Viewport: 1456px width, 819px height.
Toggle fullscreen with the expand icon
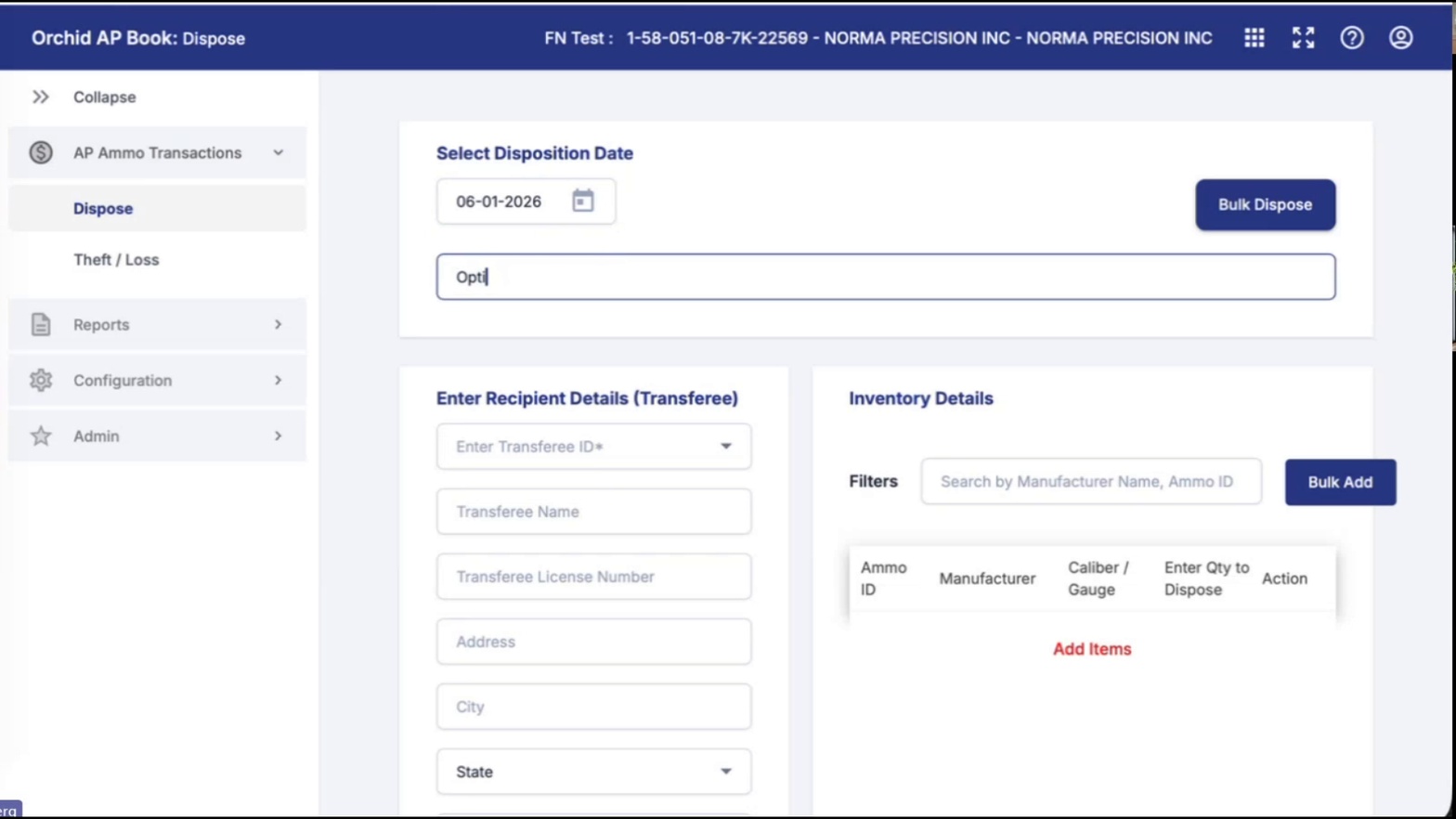click(1303, 38)
